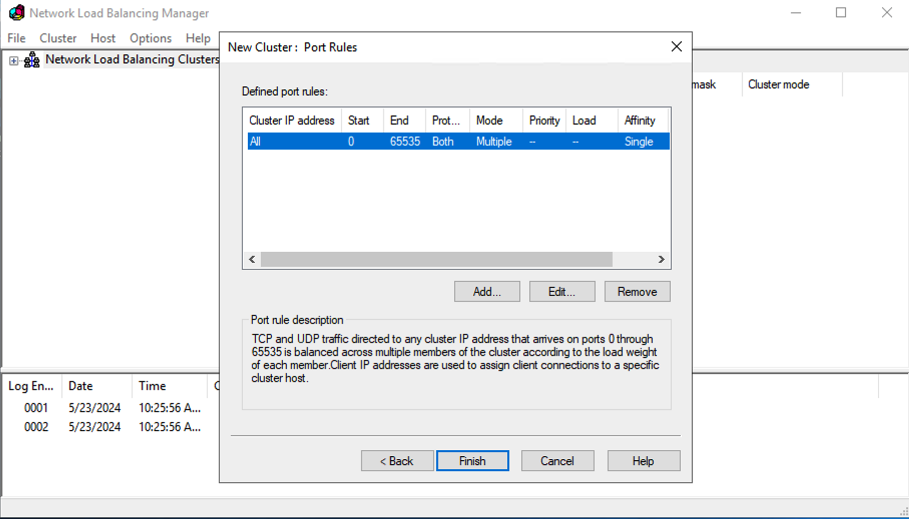Image resolution: width=909 pixels, height=519 pixels.
Task: Open the File menu
Action: [17, 38]
